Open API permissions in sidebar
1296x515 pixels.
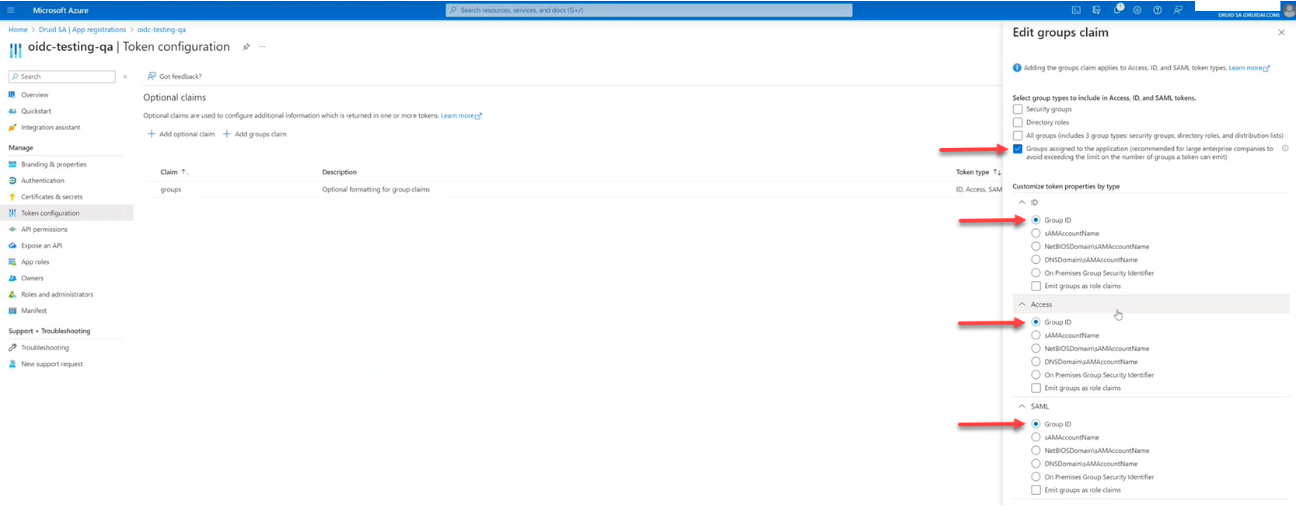click(44, 229)
